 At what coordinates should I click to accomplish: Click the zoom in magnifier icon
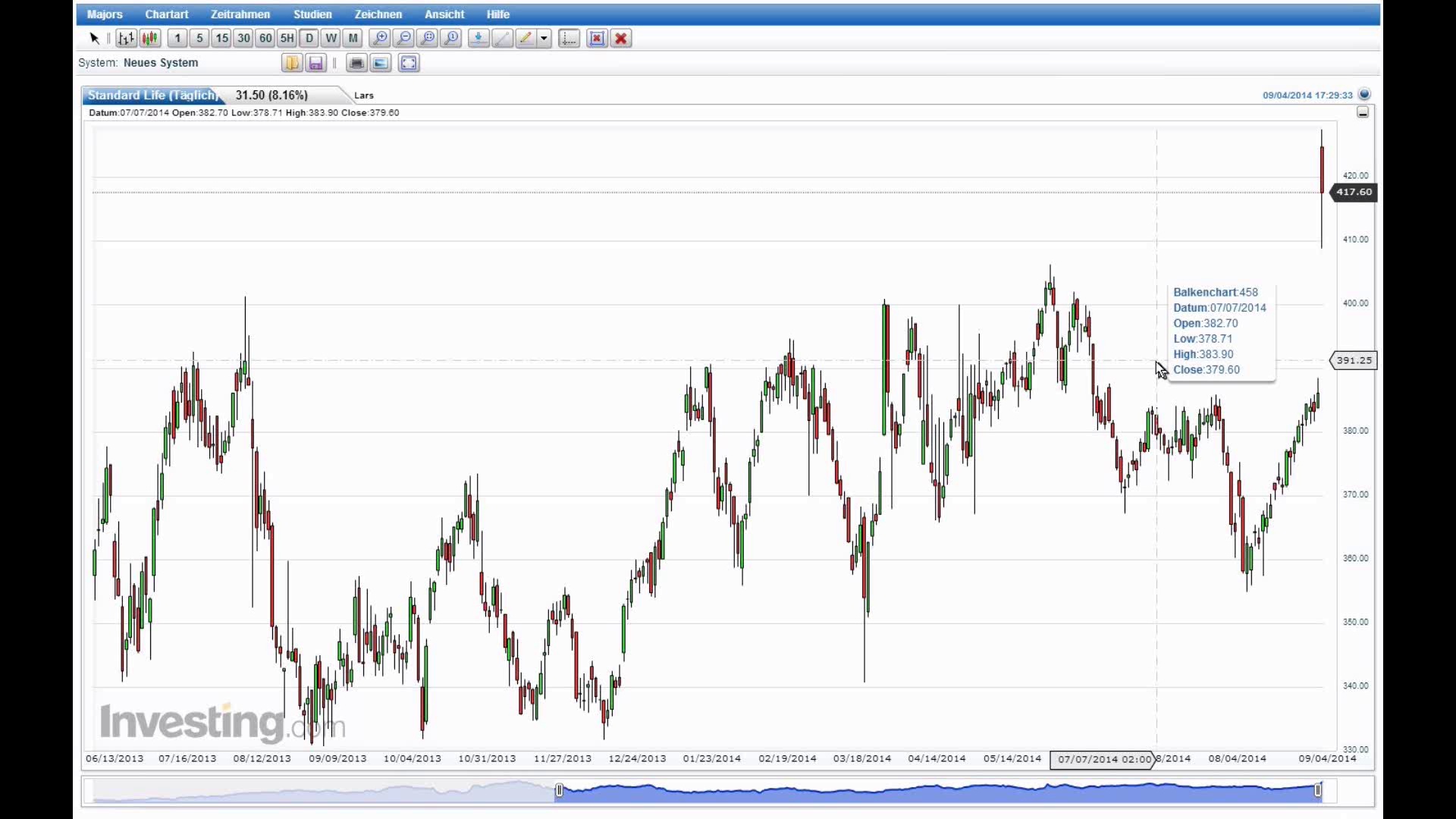(380, 38)
